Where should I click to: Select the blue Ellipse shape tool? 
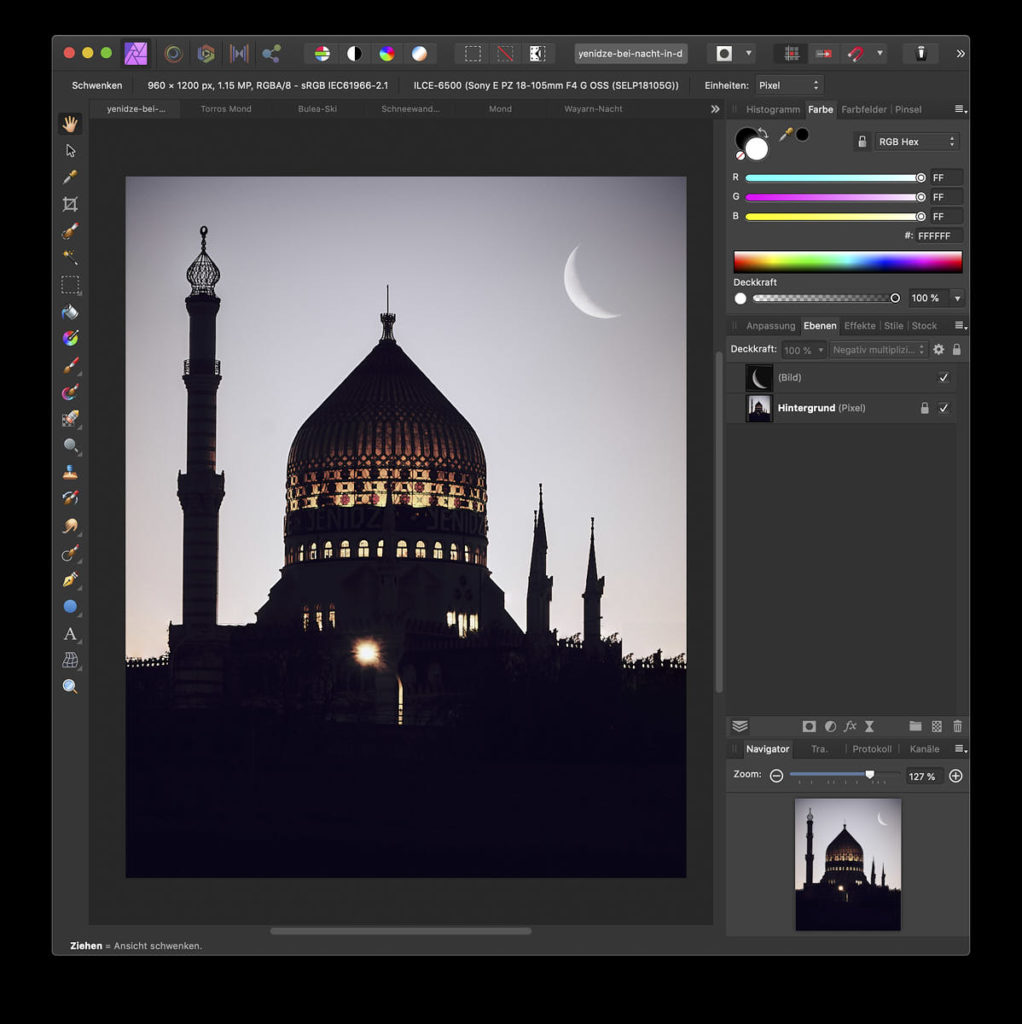click(x=70, y=607)
